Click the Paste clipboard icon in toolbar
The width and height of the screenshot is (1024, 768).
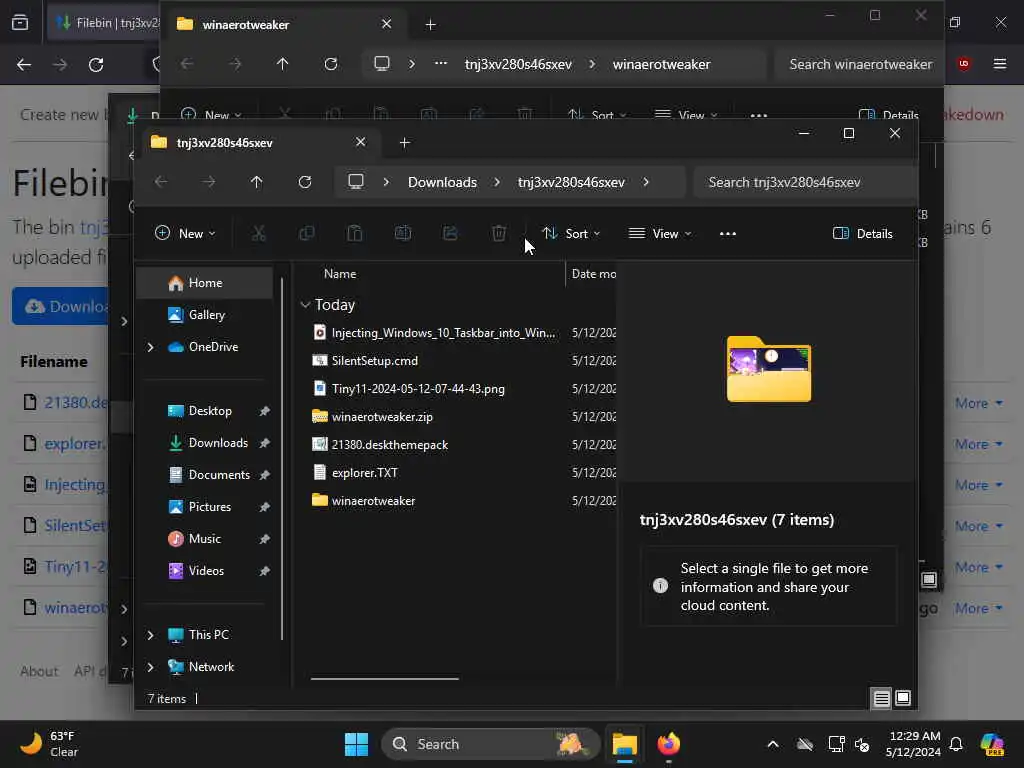coord(355,233)
